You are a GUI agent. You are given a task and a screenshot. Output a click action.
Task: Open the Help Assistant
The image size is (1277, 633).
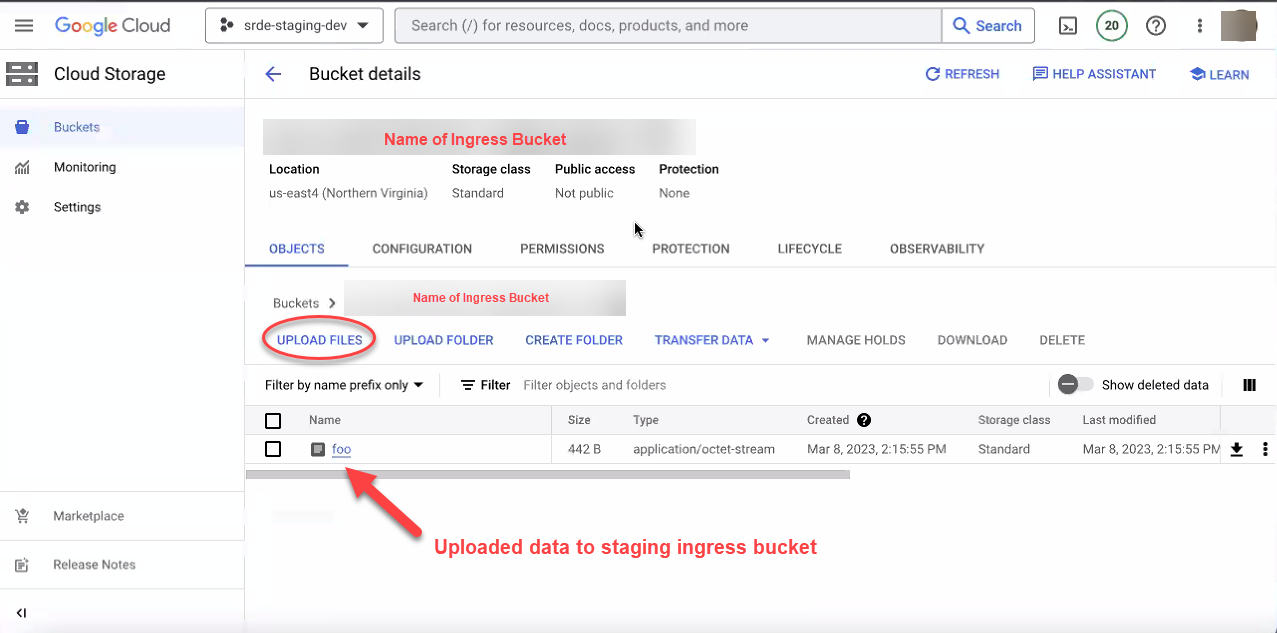point(1094,74)
